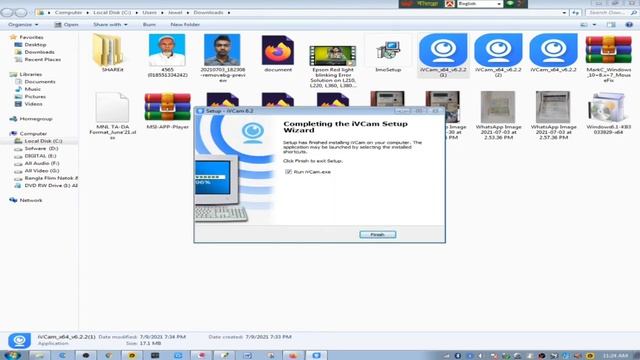Click Open in Explorer toolbar
This screenshot has height=360, width=640.
click(x=66, y=24)
